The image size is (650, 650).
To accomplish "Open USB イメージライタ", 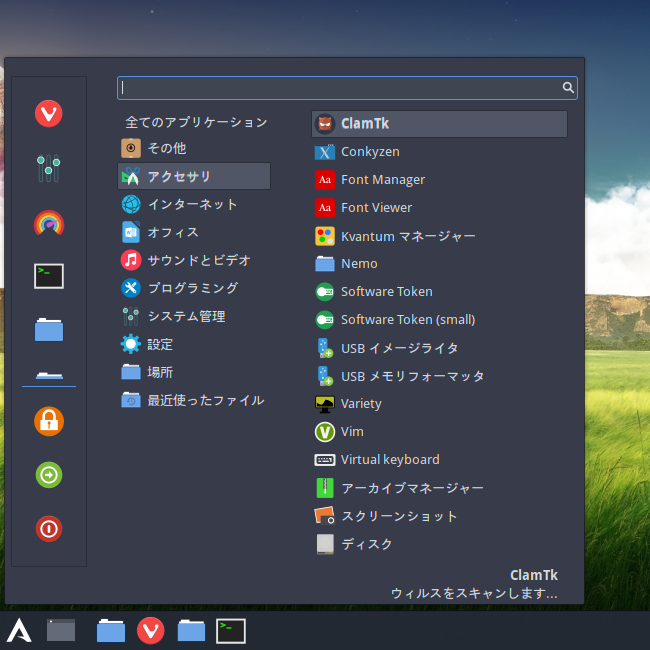I will tap(439, 348).
